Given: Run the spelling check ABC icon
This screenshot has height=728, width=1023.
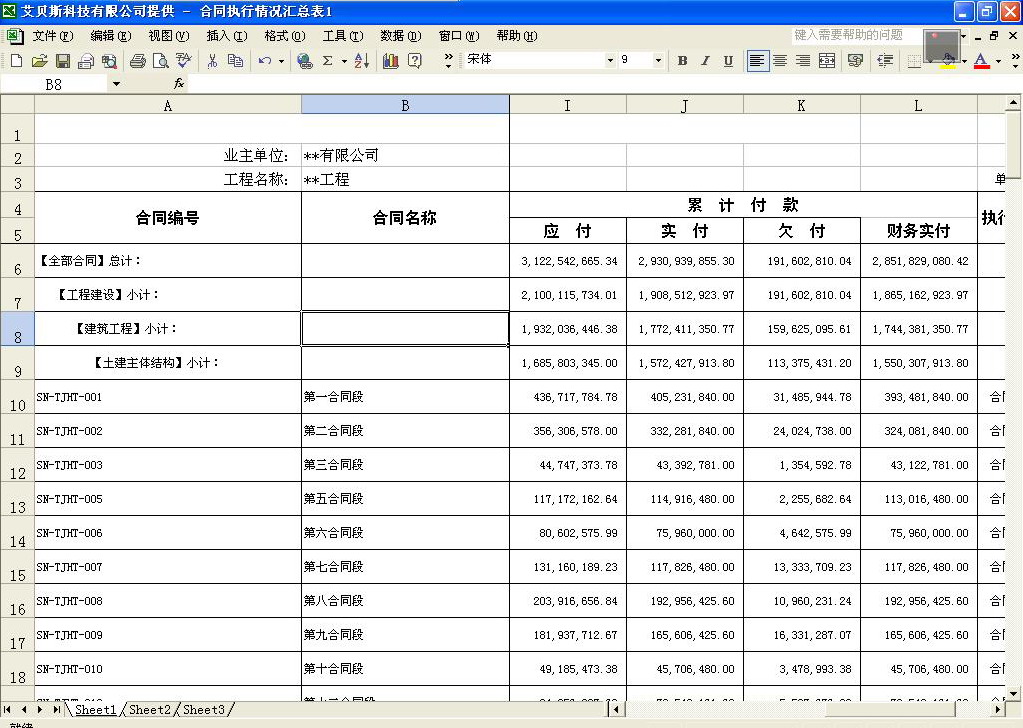Looking at the screenshot, I should (183, 61).
